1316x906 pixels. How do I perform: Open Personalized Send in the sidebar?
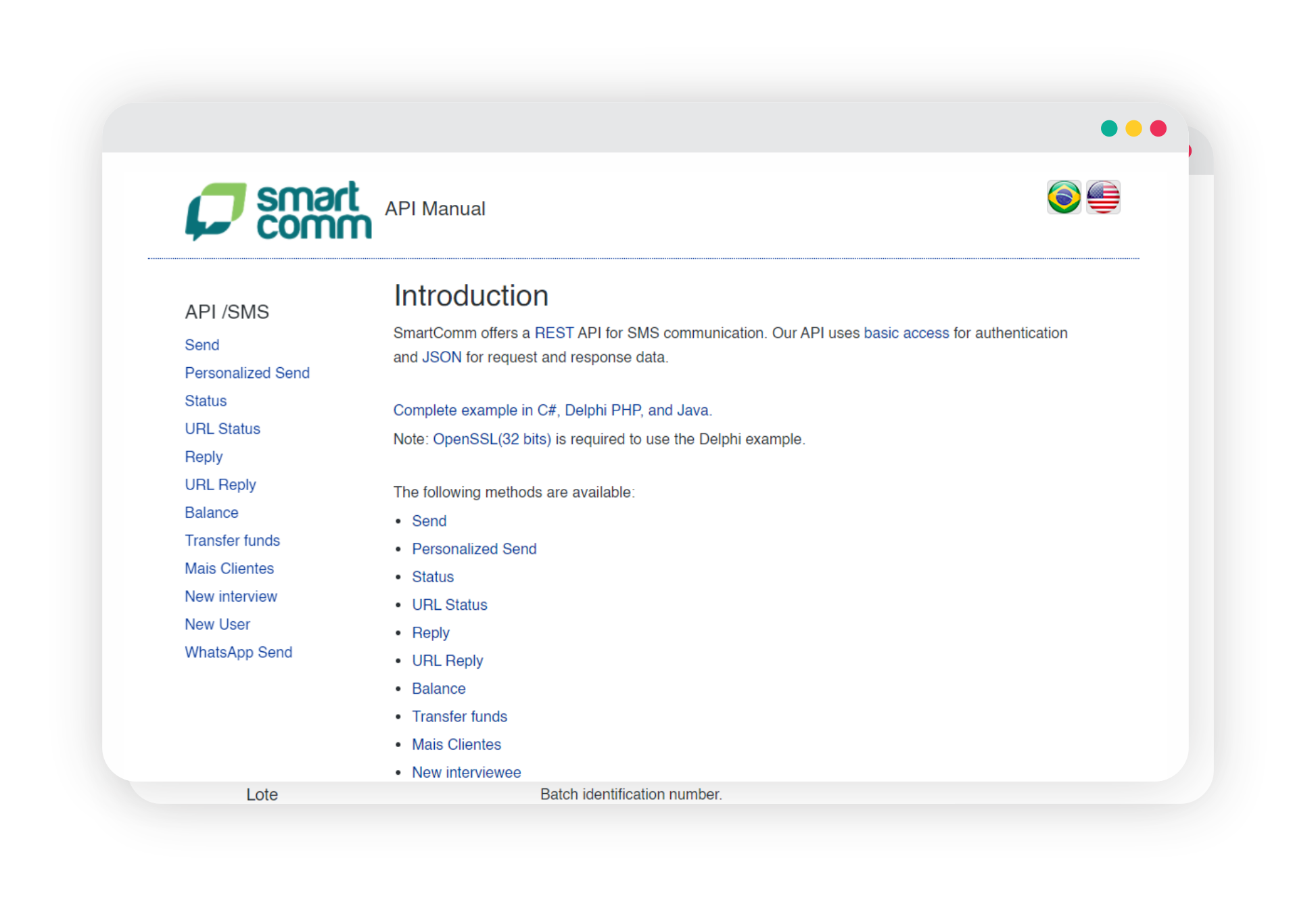coord(247,373)
